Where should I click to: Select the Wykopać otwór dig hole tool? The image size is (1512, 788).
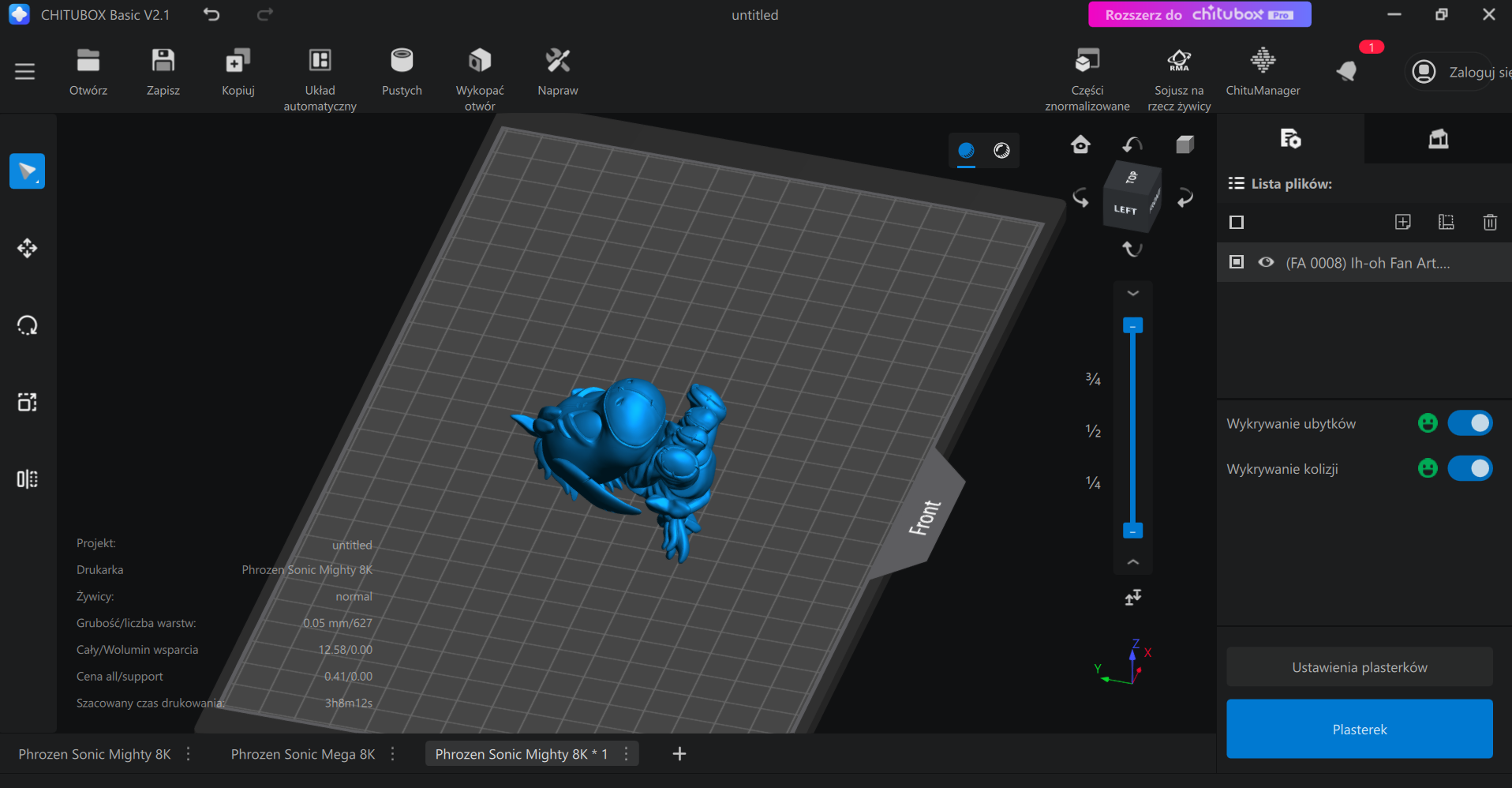tap(480, 79)
